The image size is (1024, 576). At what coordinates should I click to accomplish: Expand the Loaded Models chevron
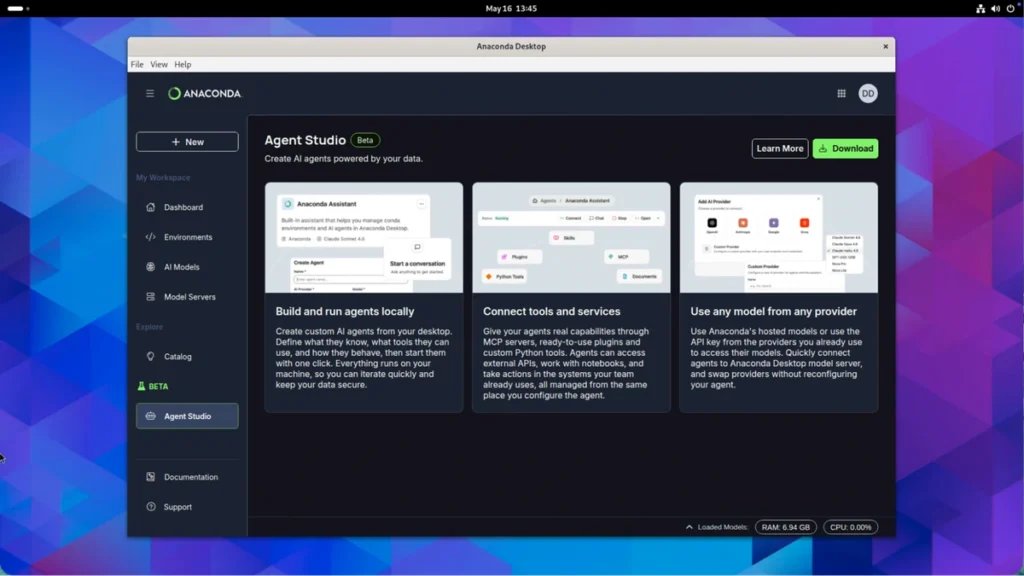click(689, 527)
